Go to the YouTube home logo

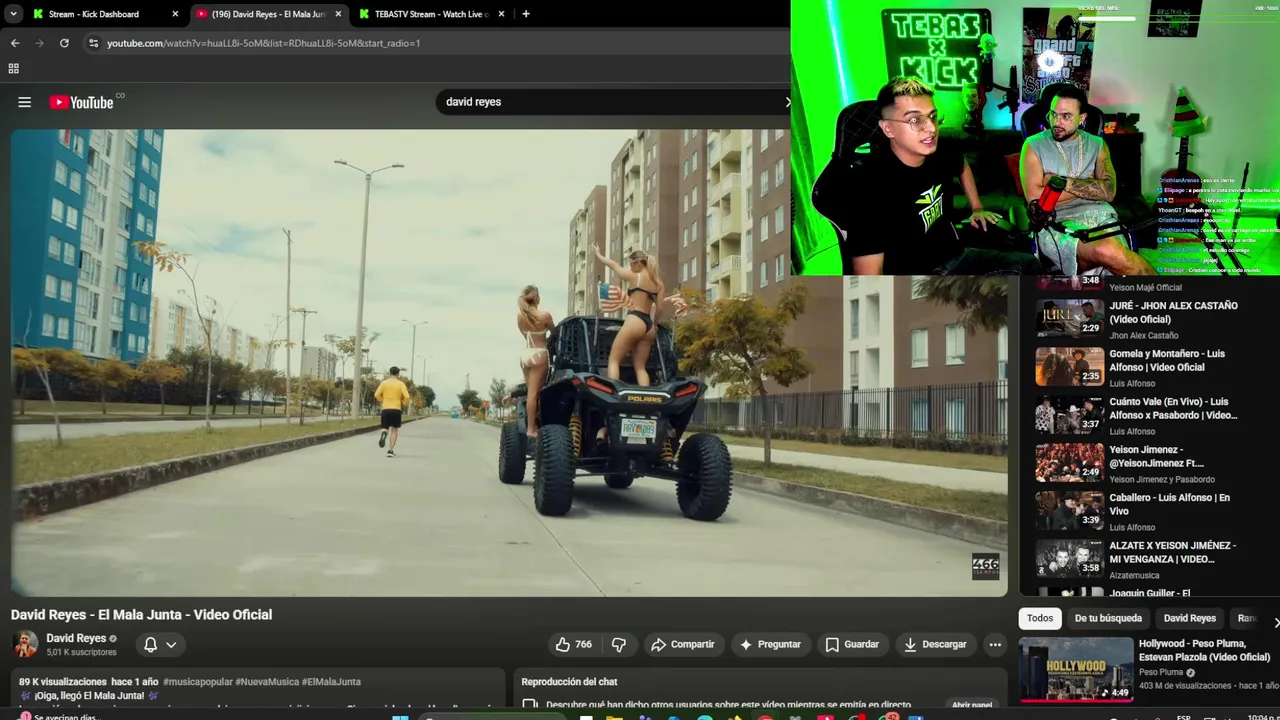[x=81, y=102]
